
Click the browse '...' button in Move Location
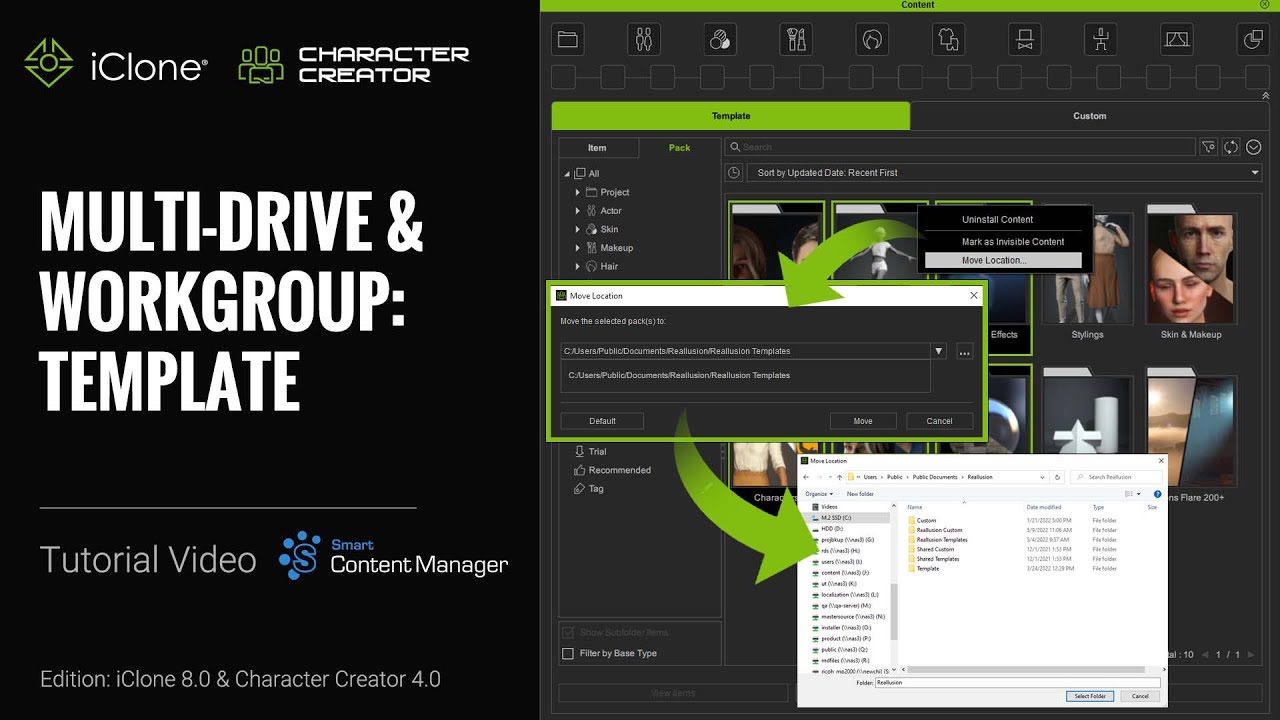pos(964,352)
